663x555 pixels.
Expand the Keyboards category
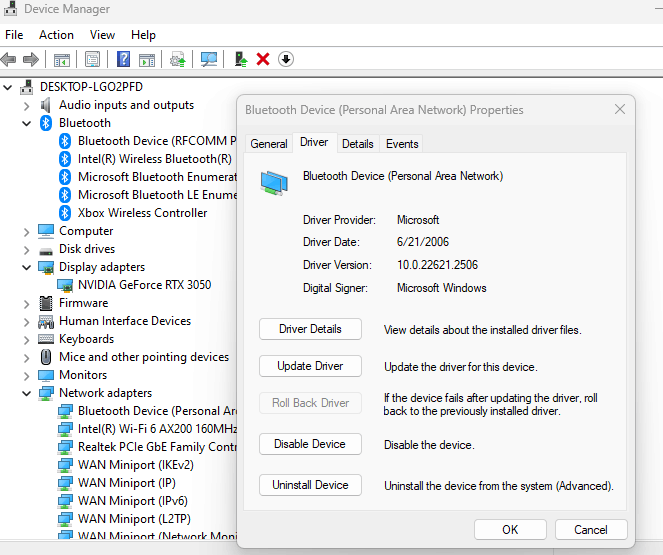tap(27, 340)
